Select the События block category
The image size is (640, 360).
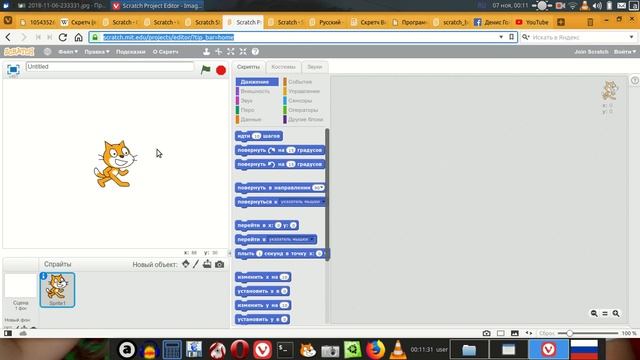[x=304, y=82]
